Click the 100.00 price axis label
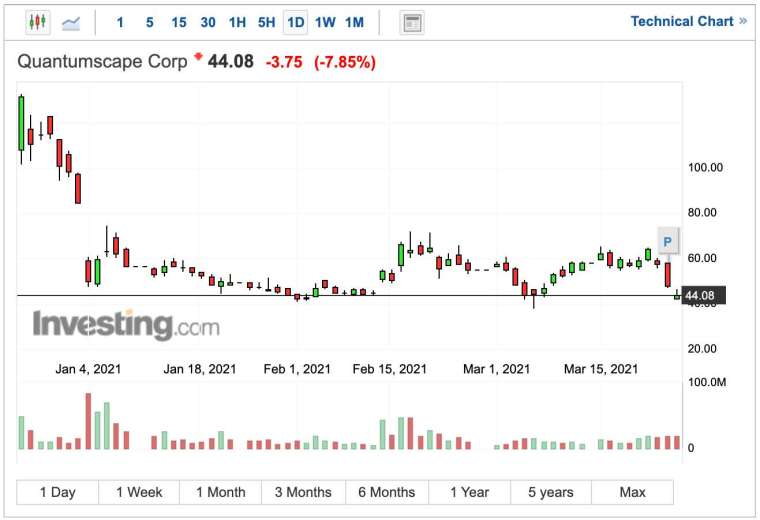The height and width of the screenshot is (520, 760). (x=705, y=168)
